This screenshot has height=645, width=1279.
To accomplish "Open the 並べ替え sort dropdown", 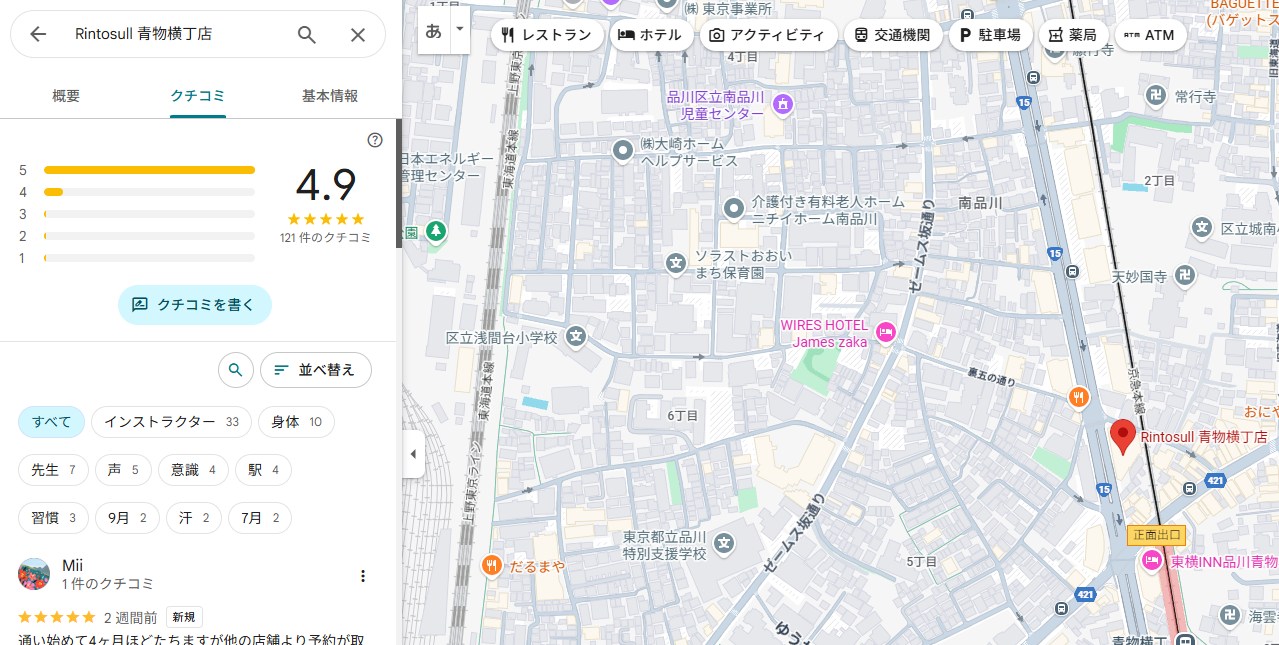I will [315, 370].
